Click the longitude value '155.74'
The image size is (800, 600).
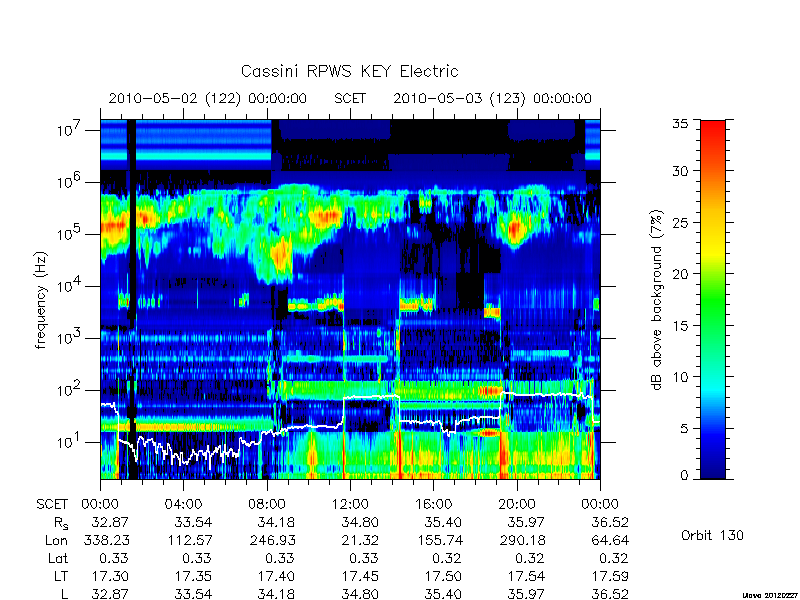[x=439, y=540]
